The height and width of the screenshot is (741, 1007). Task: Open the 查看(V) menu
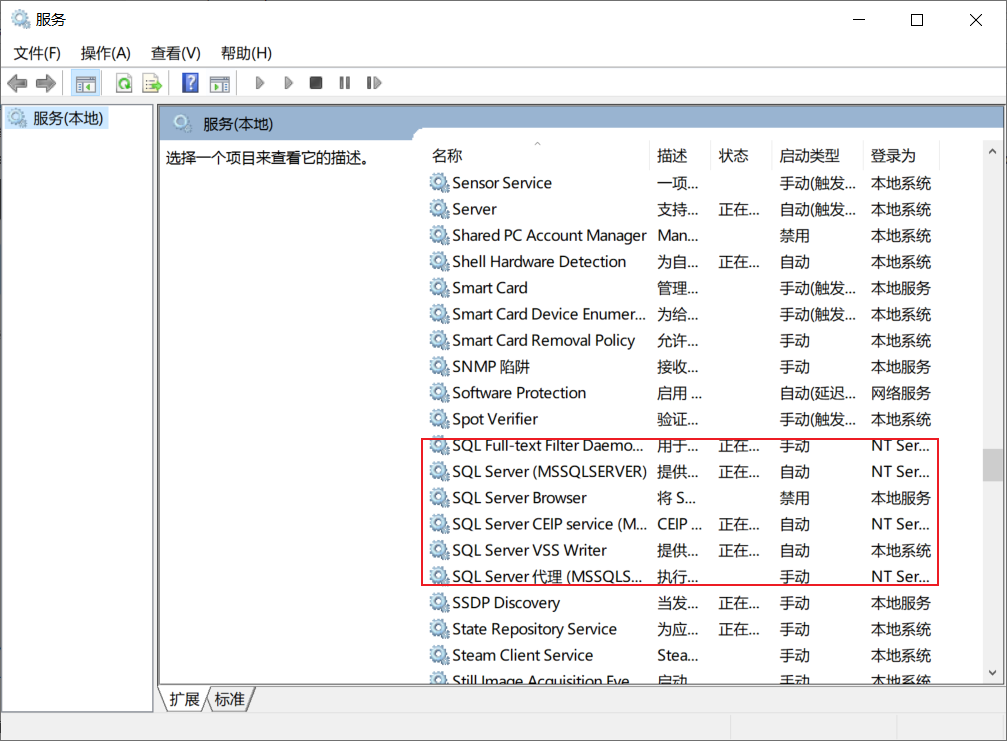pos(176,53)
